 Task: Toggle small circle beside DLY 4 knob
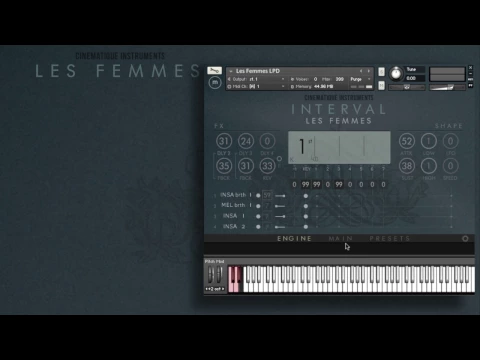coord(279,159)
